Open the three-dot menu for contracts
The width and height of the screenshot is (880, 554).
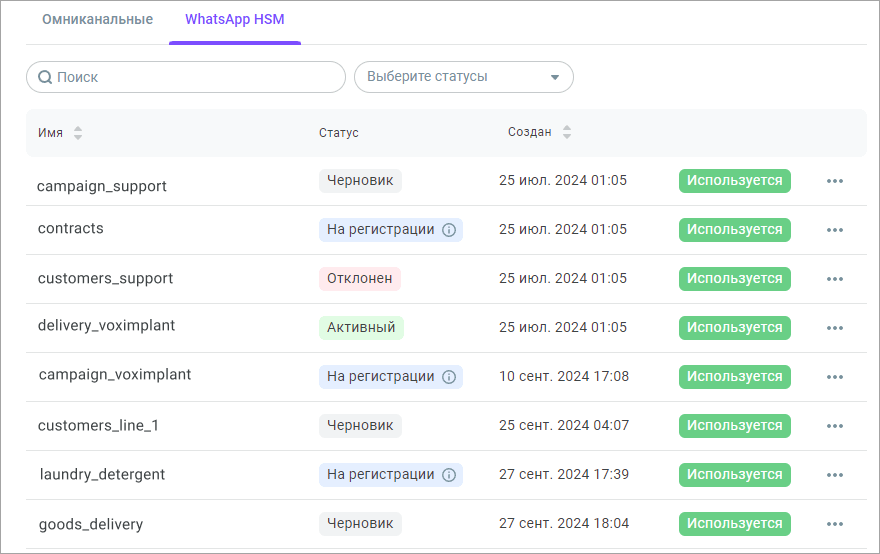835,230
